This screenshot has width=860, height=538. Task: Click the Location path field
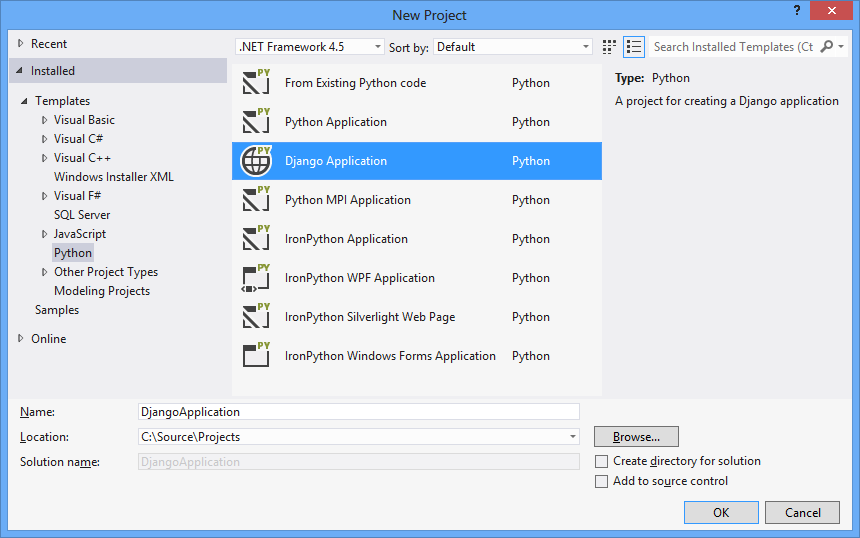pyautogui.click(x=359, y=437)
